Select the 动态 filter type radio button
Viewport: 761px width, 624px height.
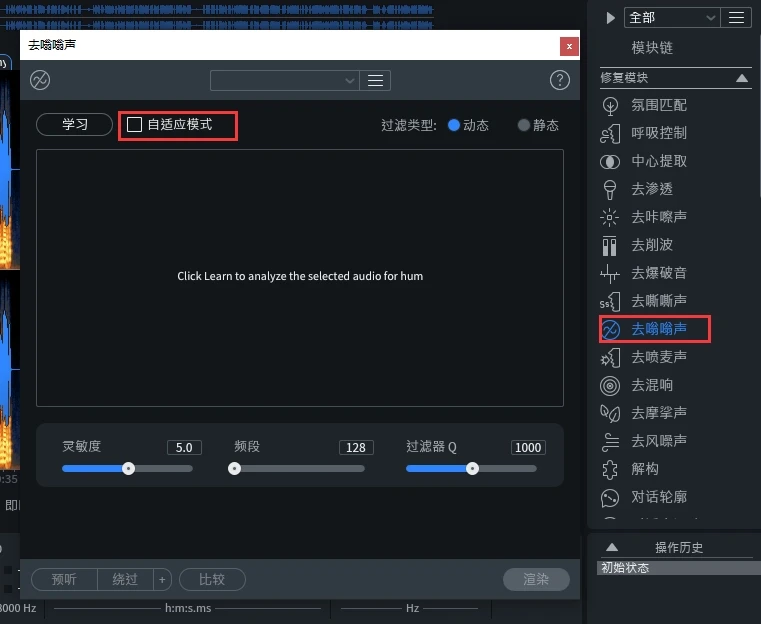click(454, 125)
